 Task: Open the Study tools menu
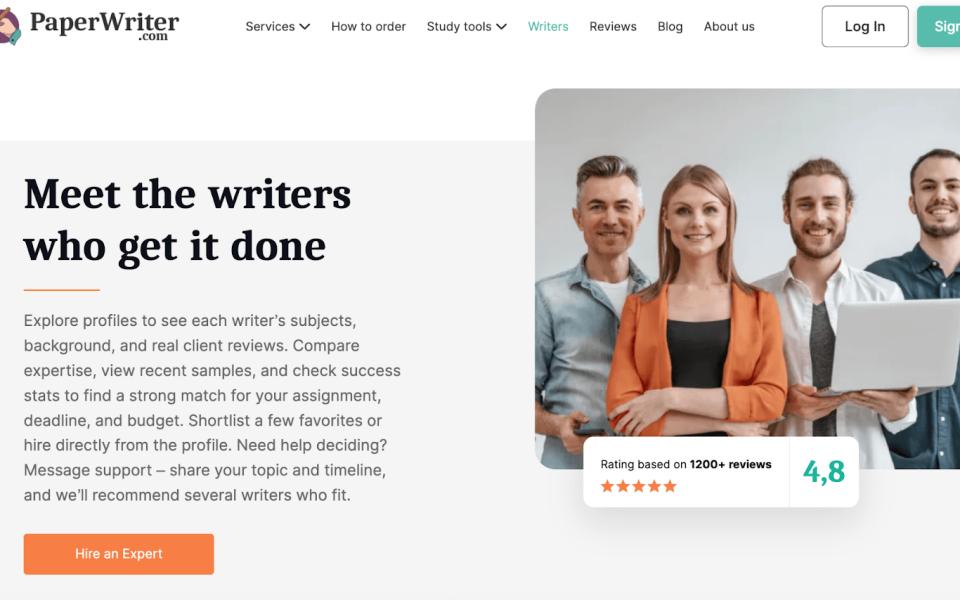(x=467, y=26)
